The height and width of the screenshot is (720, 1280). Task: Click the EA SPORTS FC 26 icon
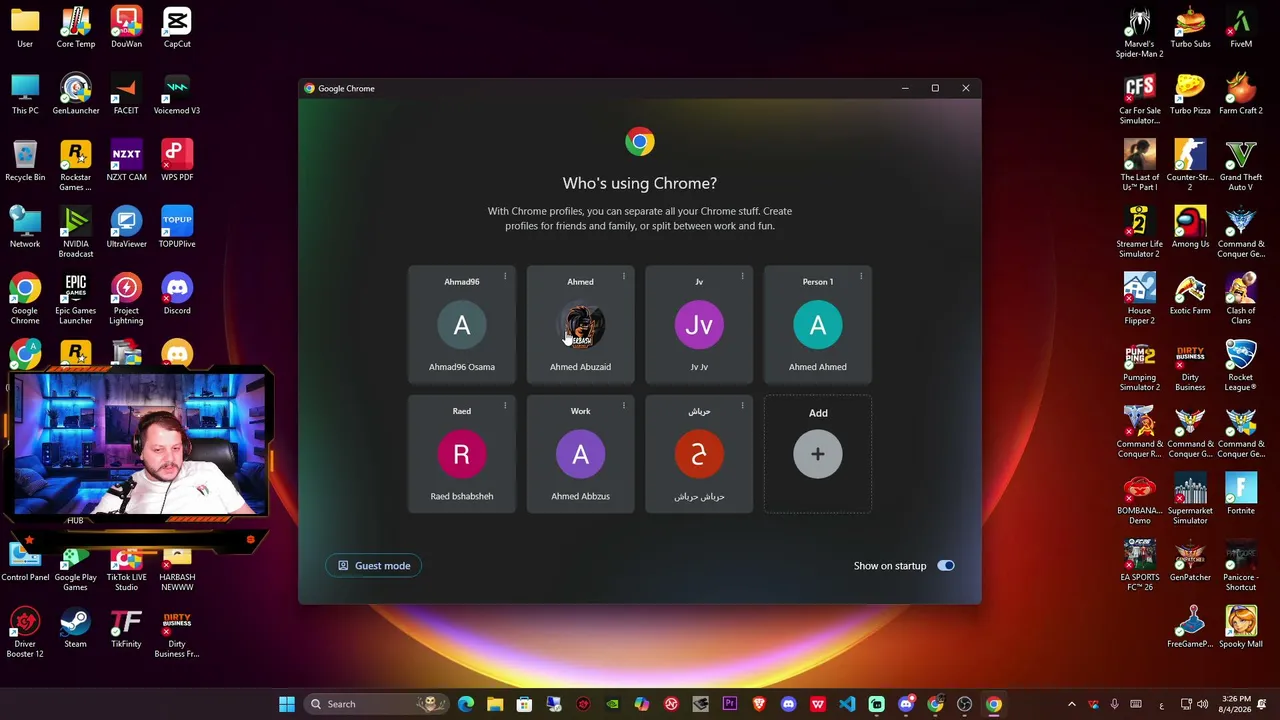coord(1140,567)
